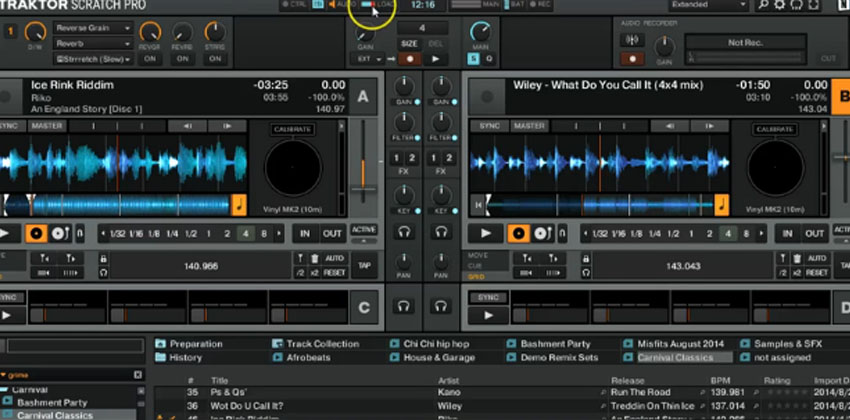The image size is (850, 420).
Task: Open the Reverse Grain effect dropdown
Action: (93, 28)
